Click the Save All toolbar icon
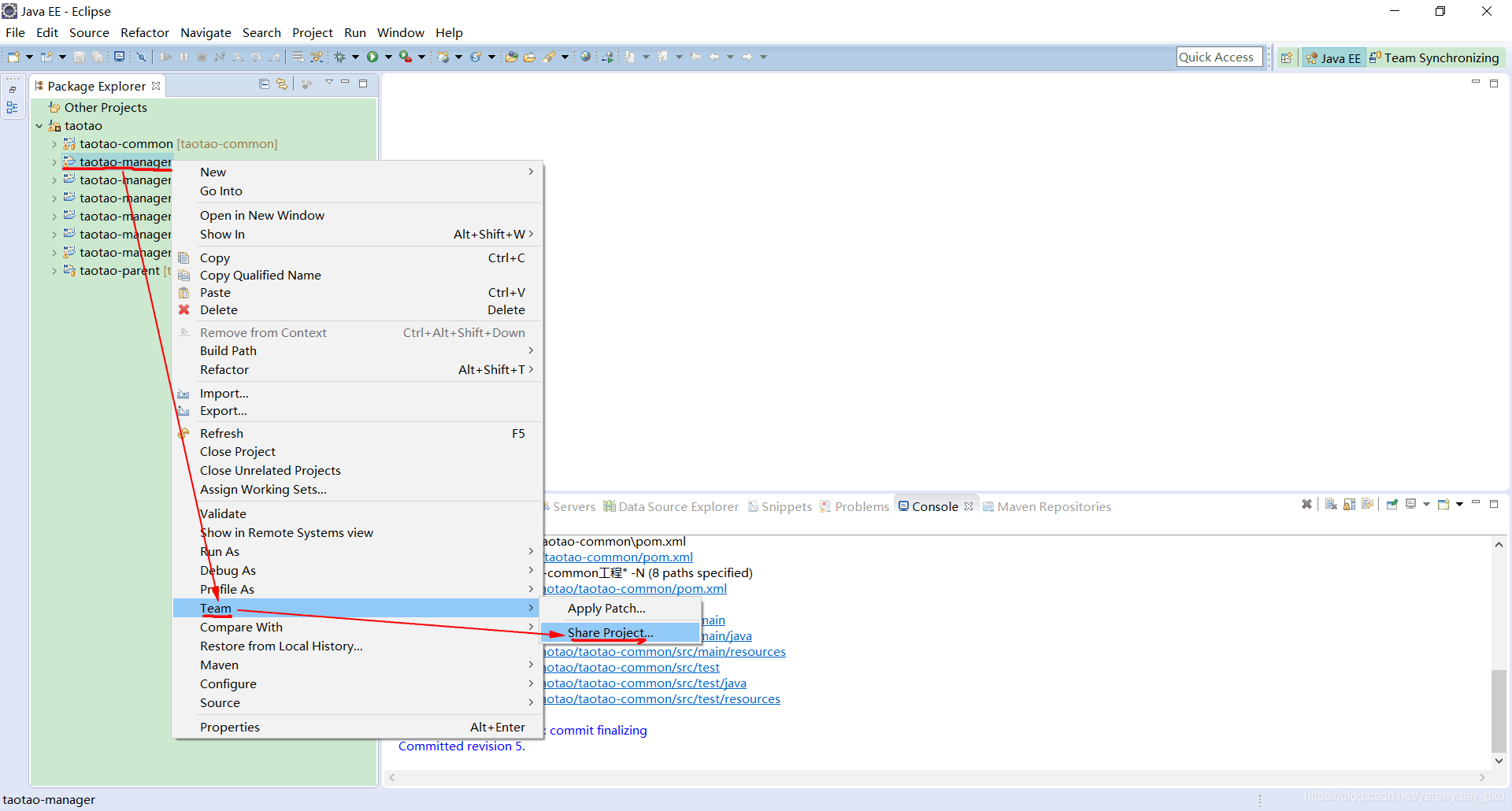 (x=97, y=57)
